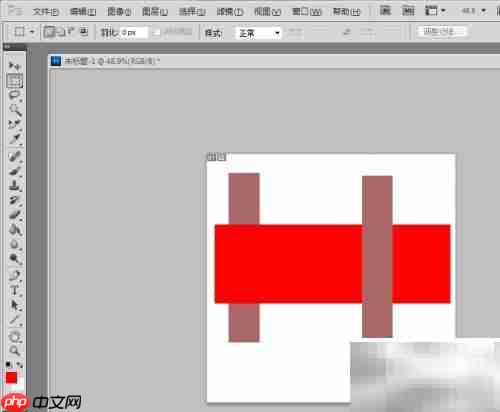Launch Bridge from the application bar

385,11
